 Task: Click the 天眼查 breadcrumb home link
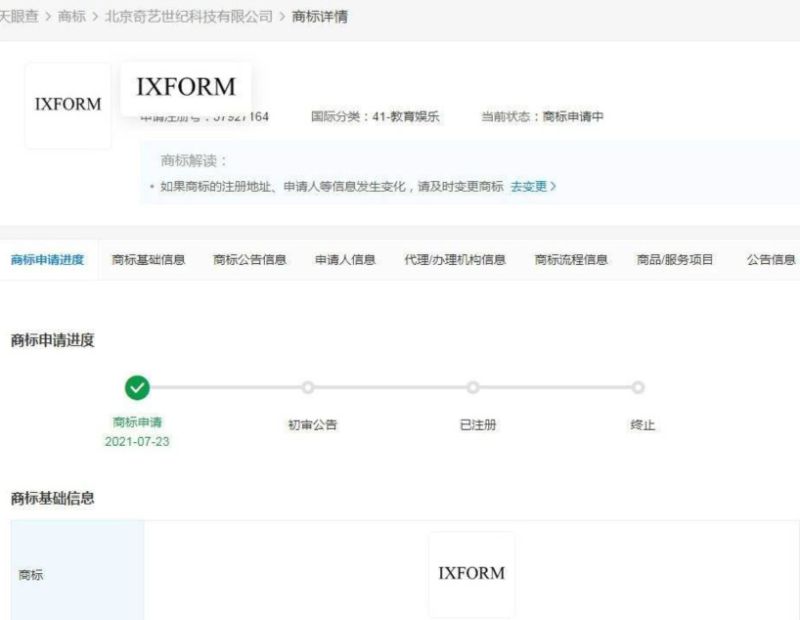tap(19, 17)
